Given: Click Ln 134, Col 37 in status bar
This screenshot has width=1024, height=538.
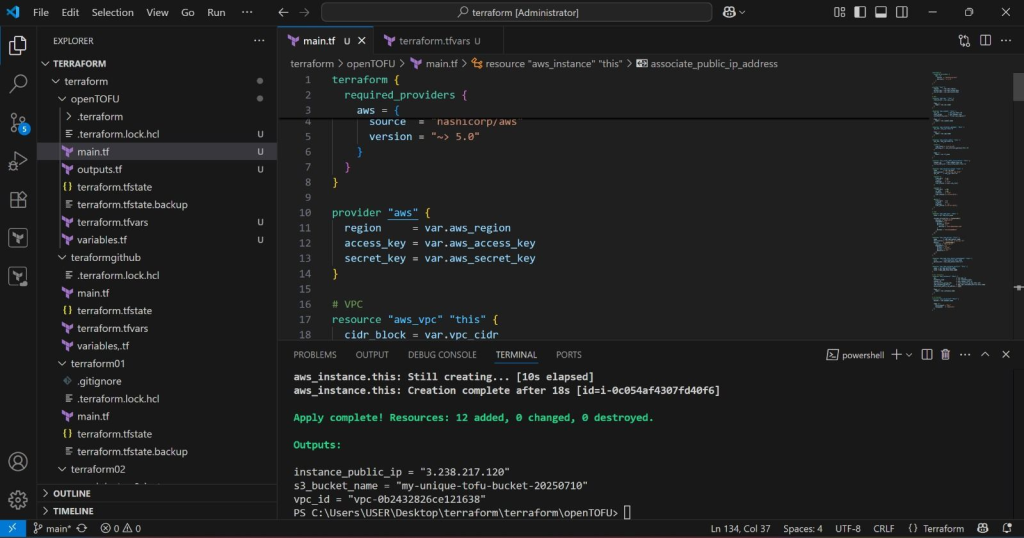Looking at the screenshot, I should [x=741, y=528].
